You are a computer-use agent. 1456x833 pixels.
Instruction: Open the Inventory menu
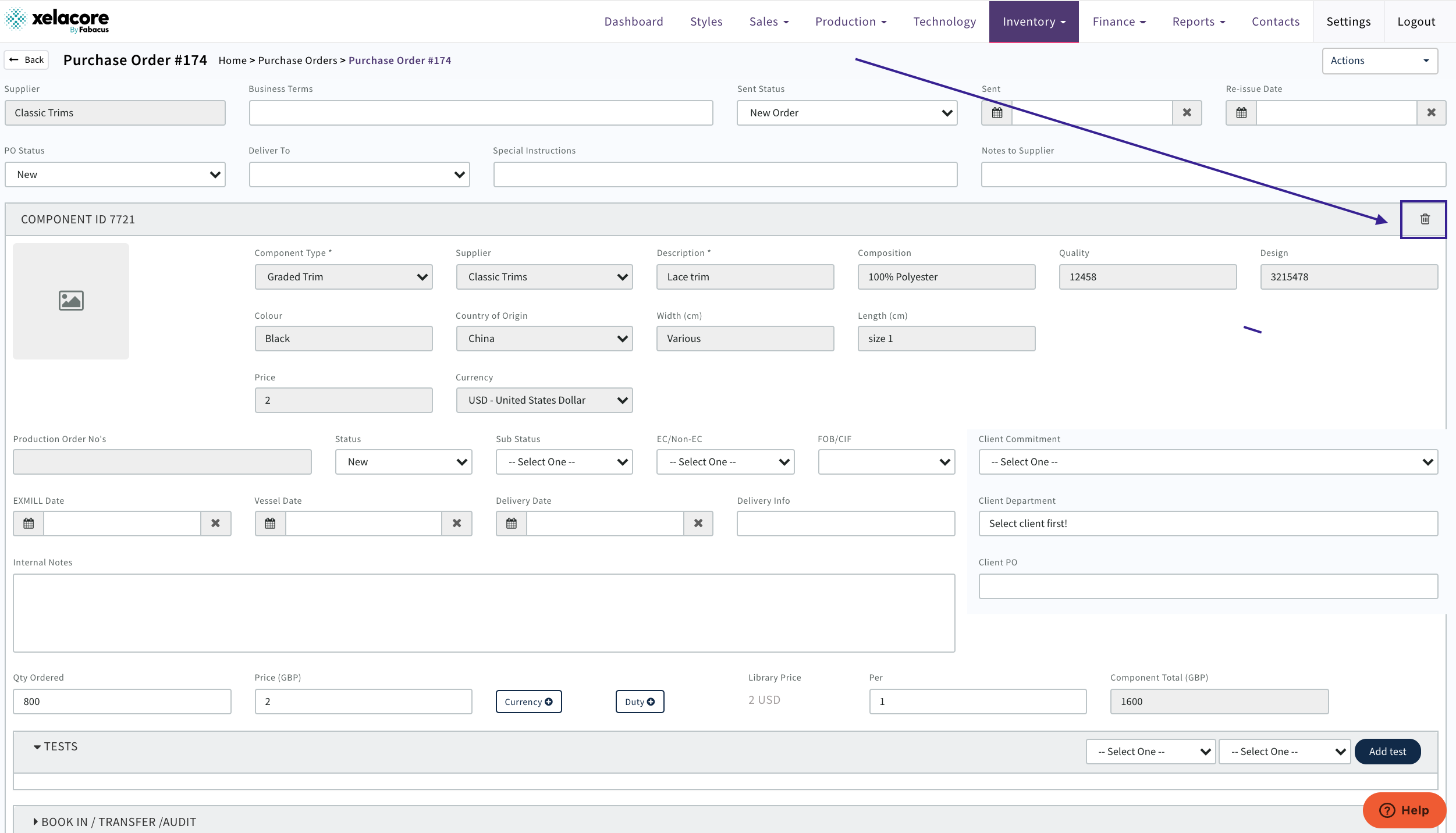1034,22
